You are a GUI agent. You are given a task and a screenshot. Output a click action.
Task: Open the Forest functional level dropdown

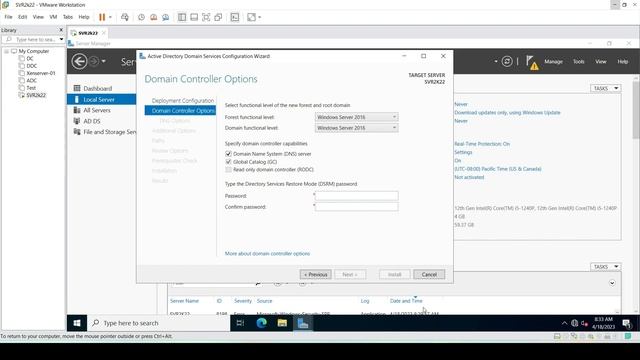pyautogui.click(x=356, y=117)
